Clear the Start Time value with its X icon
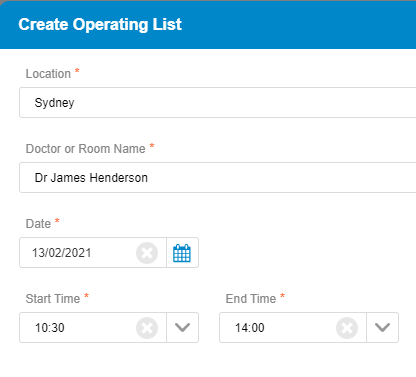The width and height of the screenshot is (416, 377). pyautogui.click(x=147, y=328)
